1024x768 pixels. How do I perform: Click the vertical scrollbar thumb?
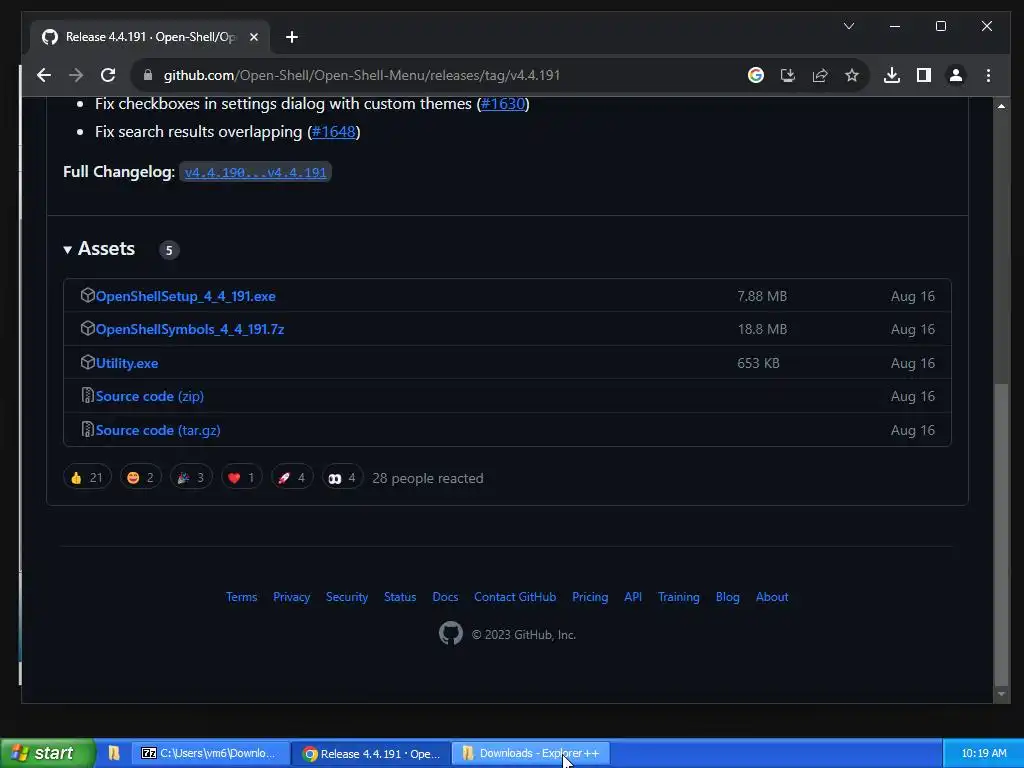[1001, 533]
